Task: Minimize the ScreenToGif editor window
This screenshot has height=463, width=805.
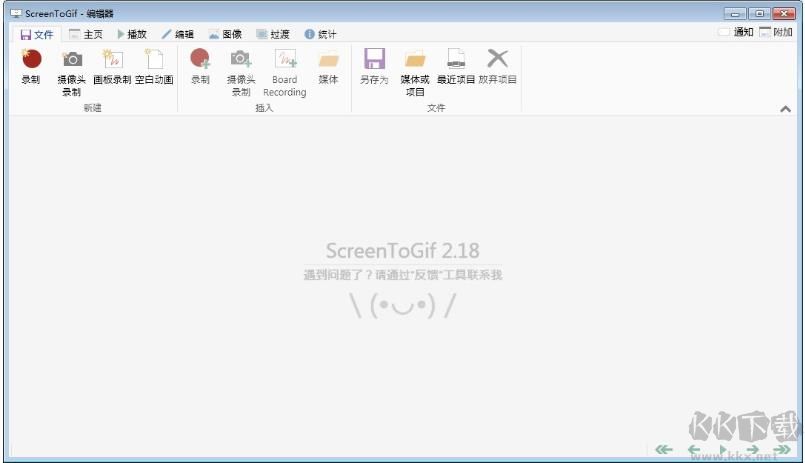Action: tap(735, 14)
